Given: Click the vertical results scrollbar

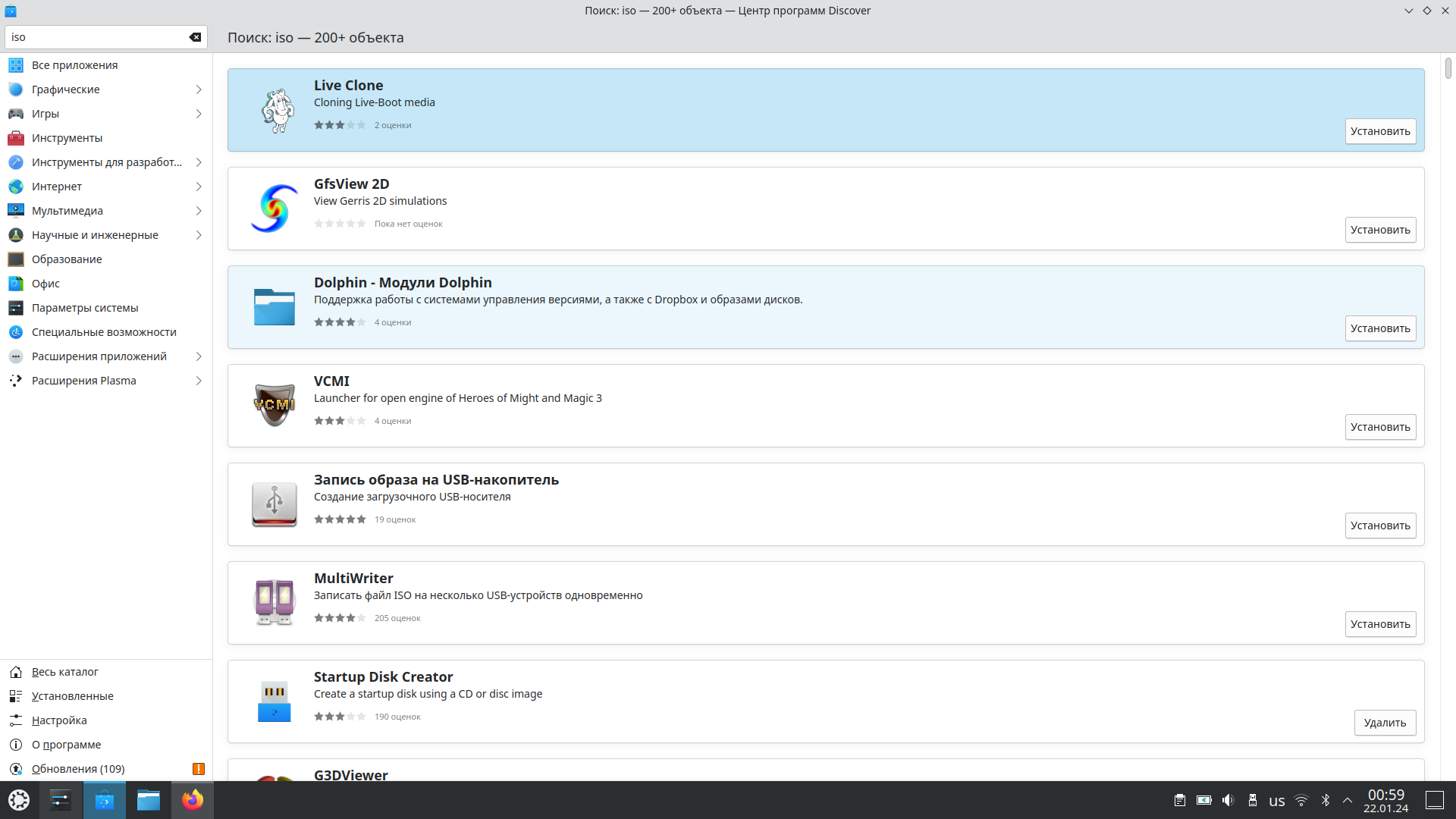Looking at the screenshot, I should click(1448, 68).
